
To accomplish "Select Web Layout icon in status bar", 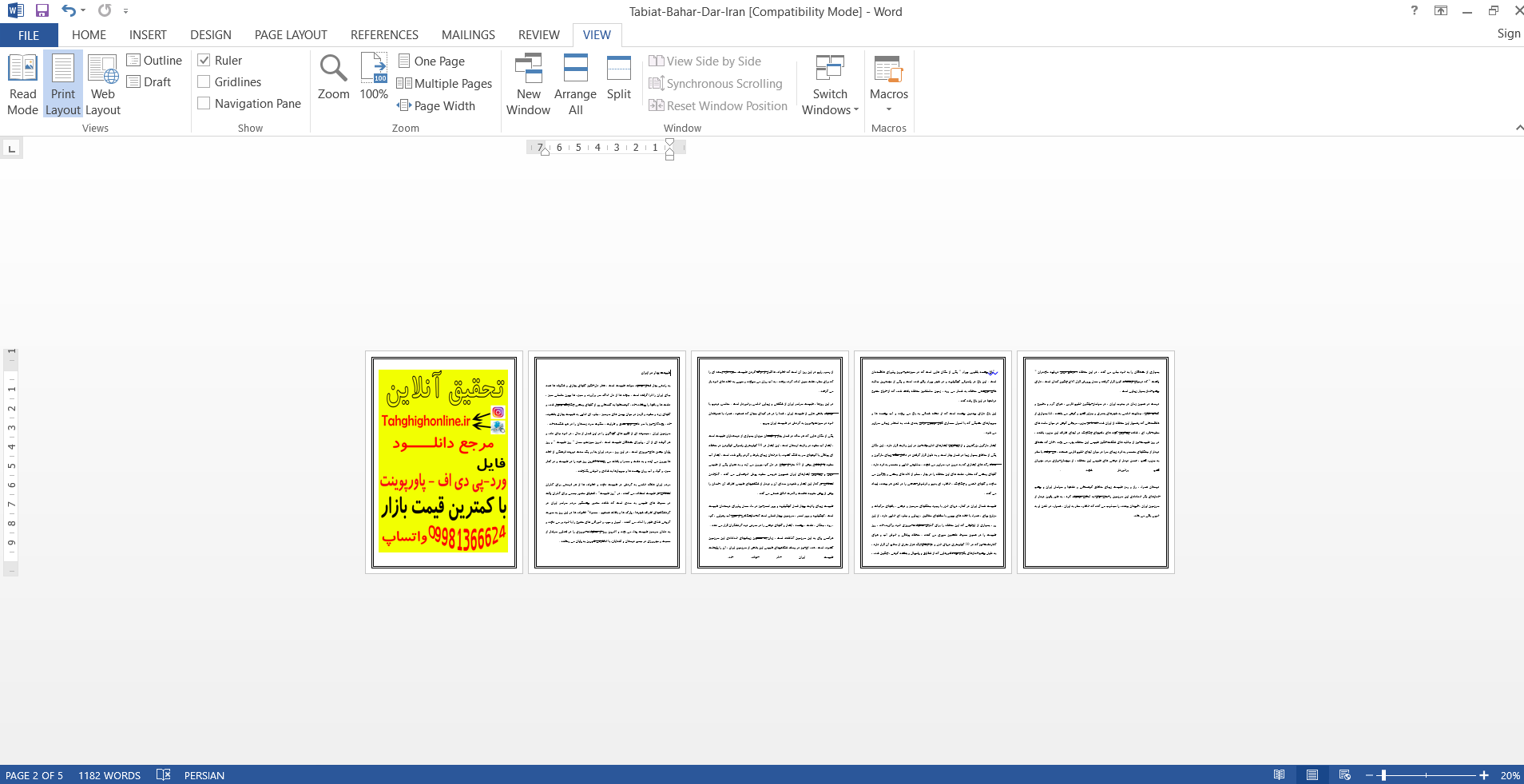I will (x=1344, y=774).
